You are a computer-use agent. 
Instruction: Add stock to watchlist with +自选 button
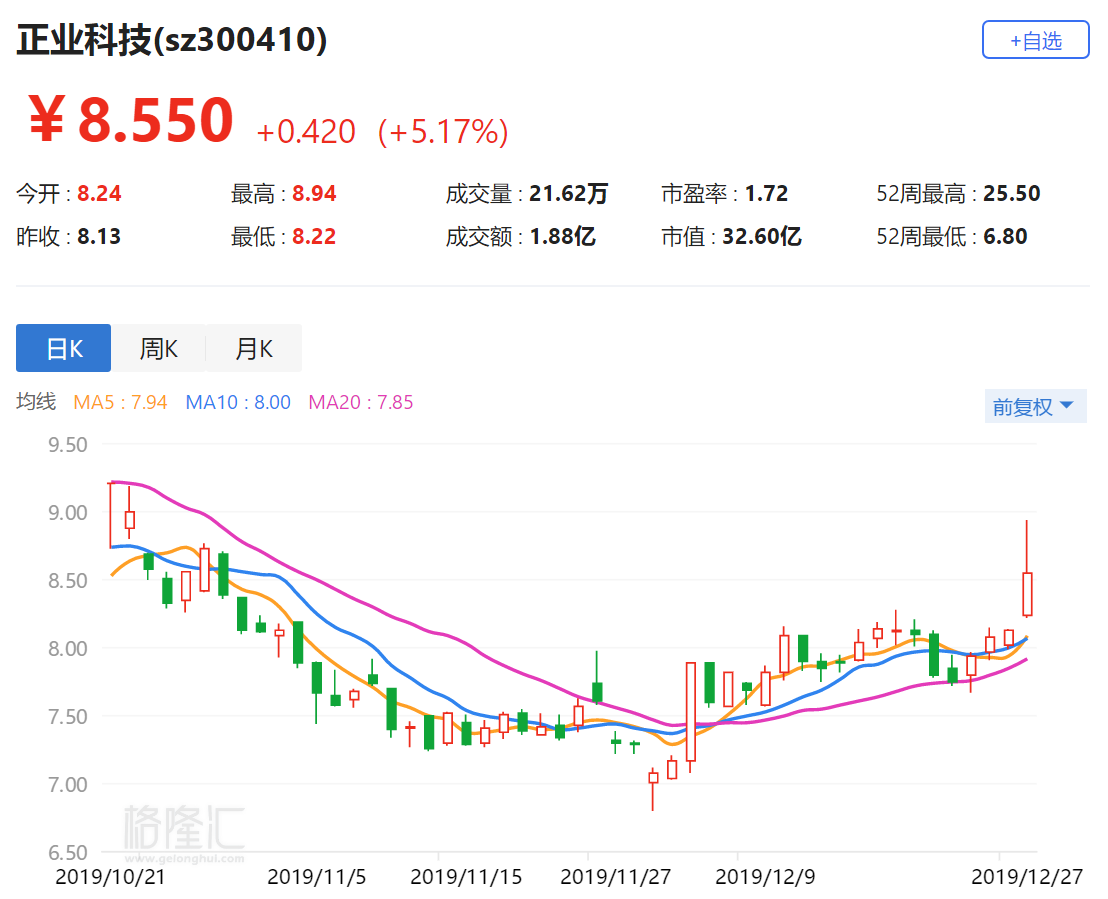[1035, 40]
